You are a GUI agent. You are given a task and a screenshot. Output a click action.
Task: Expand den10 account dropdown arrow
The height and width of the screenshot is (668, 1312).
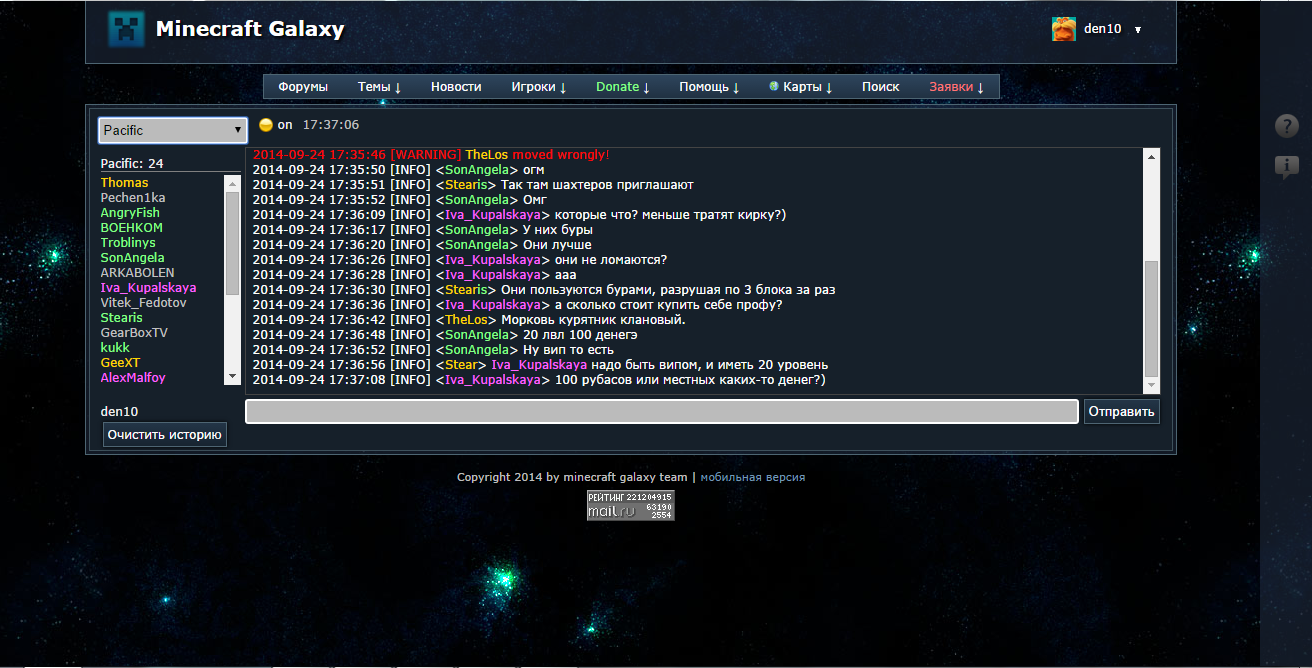click(1138, 30)
